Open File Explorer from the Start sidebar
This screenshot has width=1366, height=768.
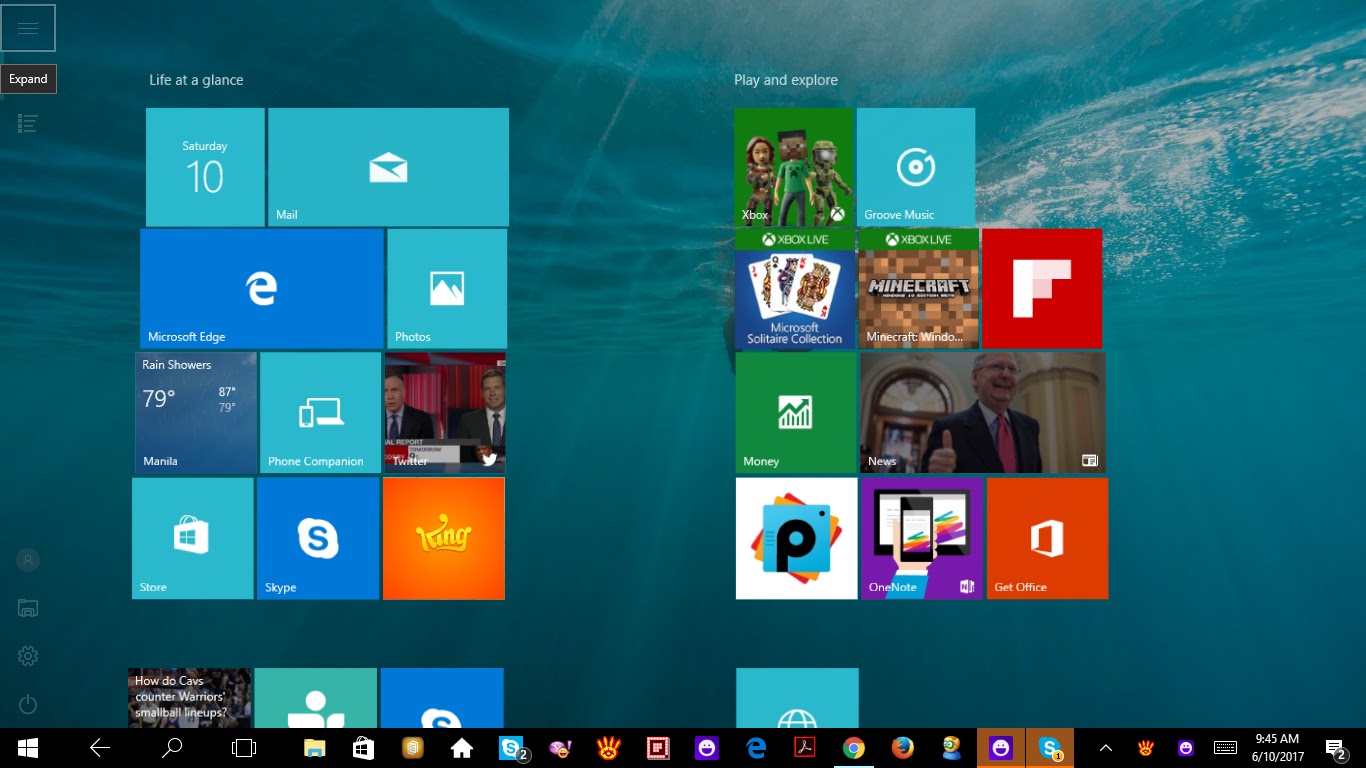click(28, 608)
